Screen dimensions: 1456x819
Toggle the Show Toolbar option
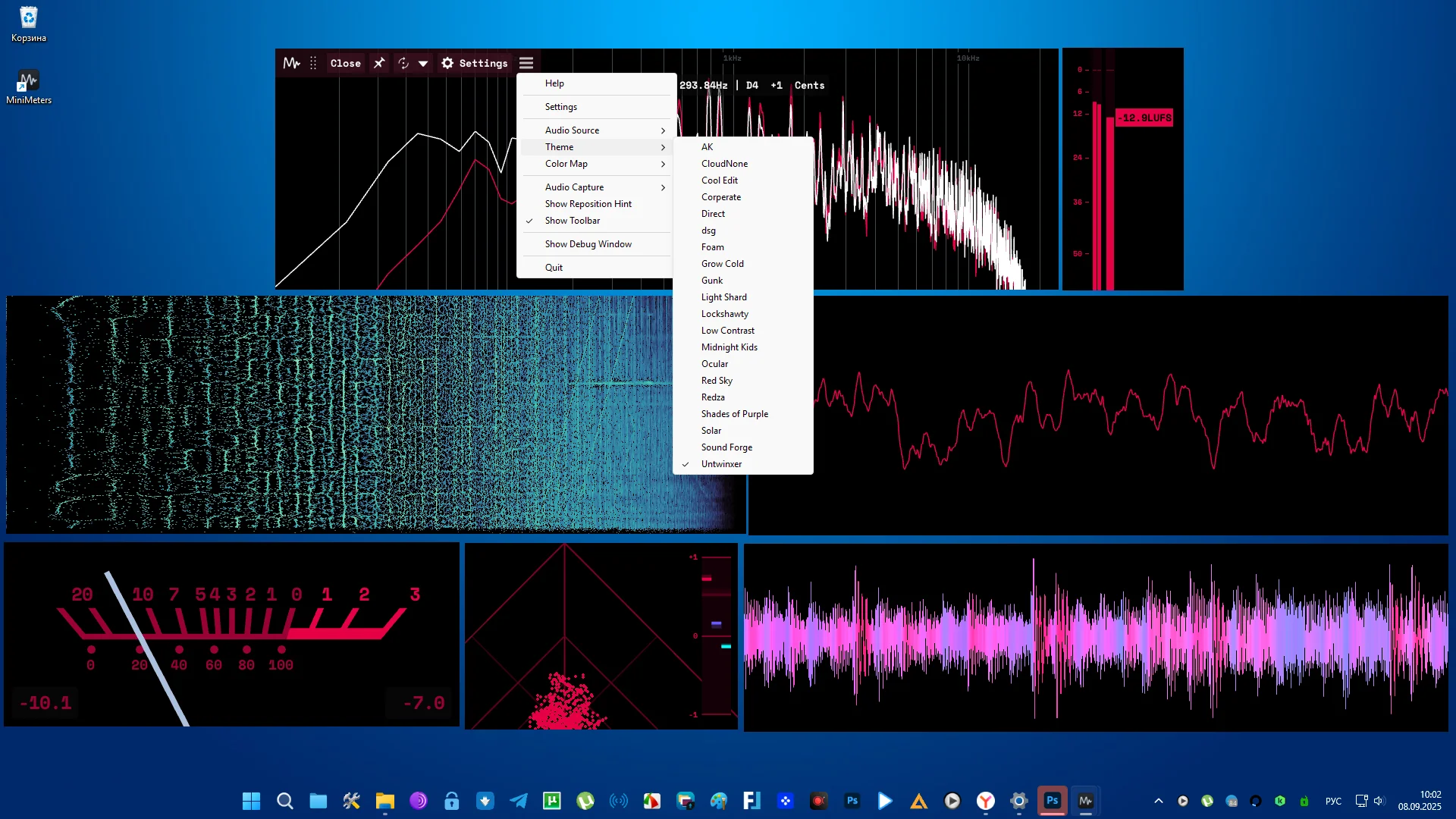572,221
